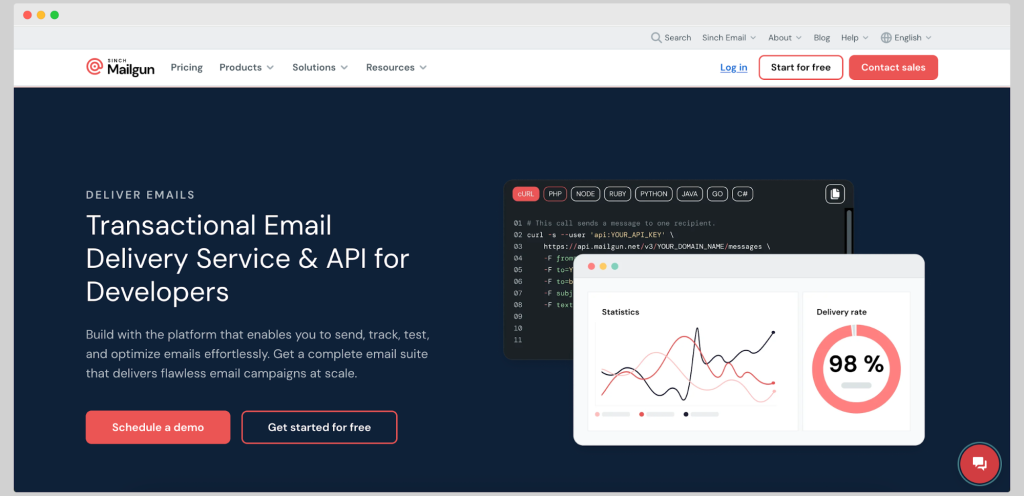The width and height of the screenshot is (1024, 496).
Task: Copy code with the clipboard icon
Action: 835,194
